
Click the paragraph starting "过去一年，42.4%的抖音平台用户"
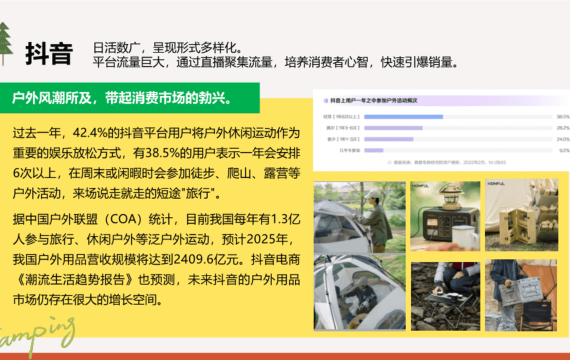[x=156, y=163]
